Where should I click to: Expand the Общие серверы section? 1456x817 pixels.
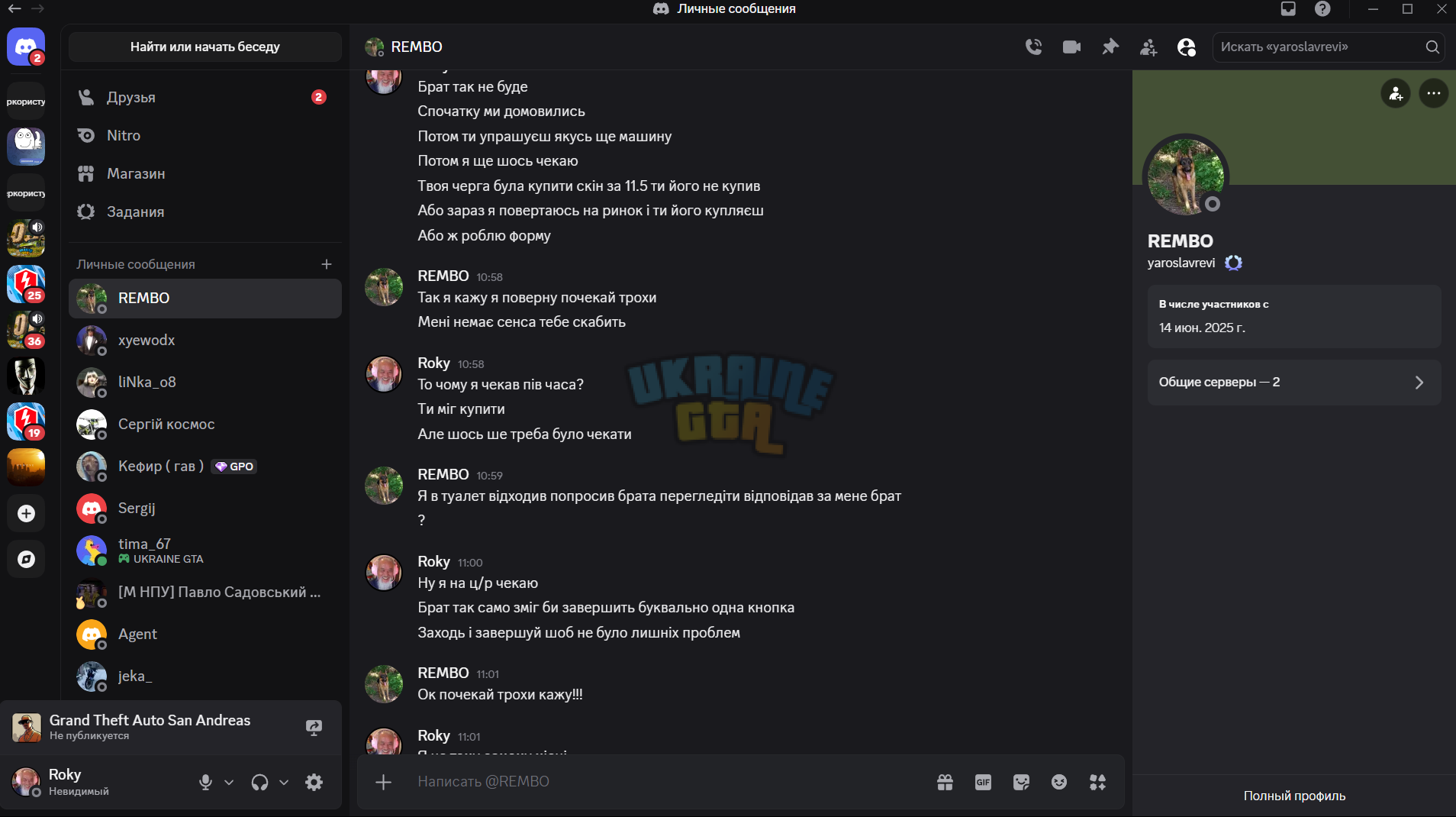click(1294, 382)
